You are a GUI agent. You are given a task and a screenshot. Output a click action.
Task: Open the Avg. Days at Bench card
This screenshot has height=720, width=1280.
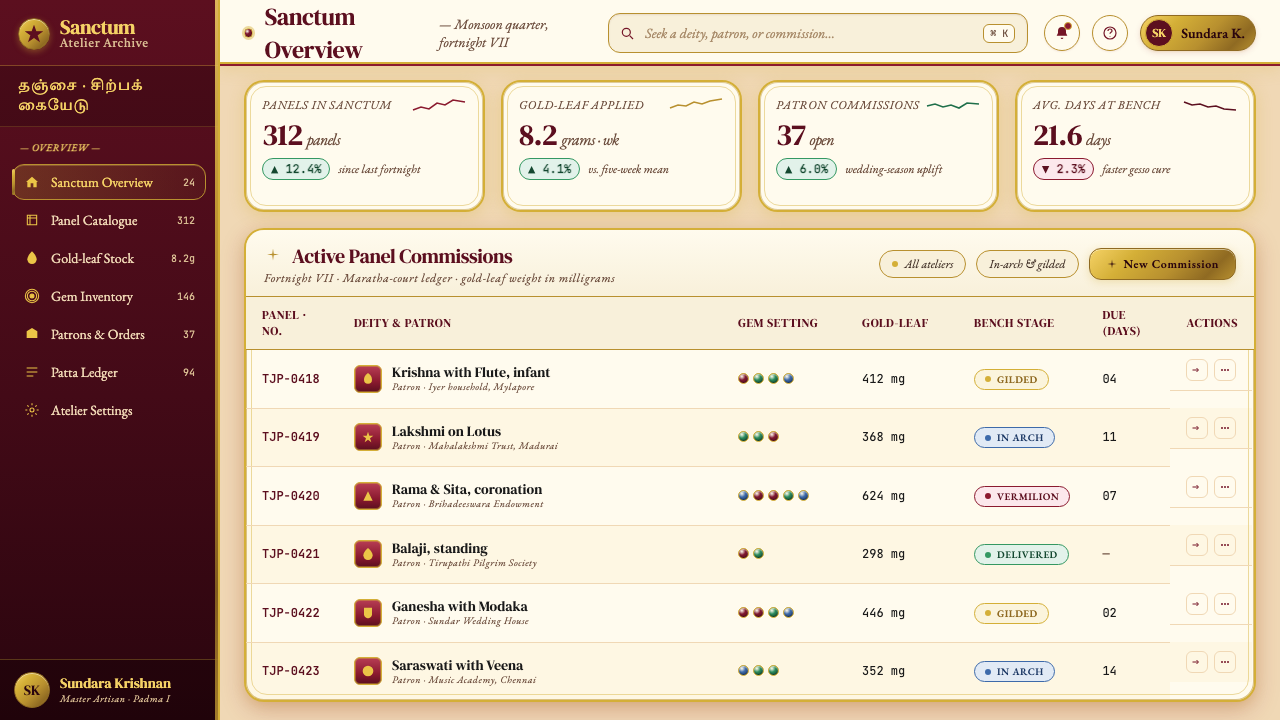(x=1135, y=146)
